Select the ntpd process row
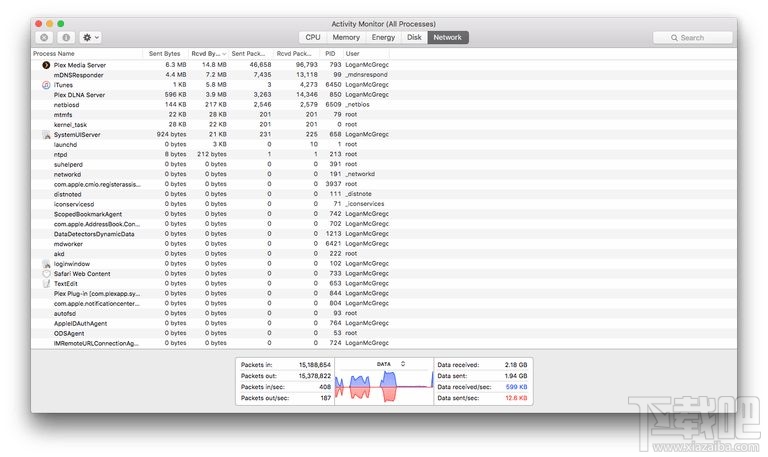 (x=384, y=154)
